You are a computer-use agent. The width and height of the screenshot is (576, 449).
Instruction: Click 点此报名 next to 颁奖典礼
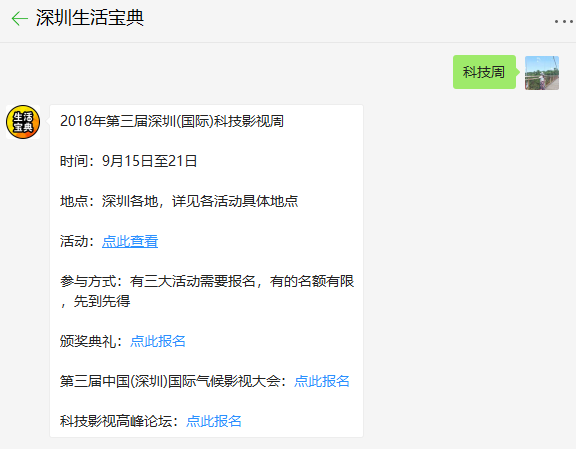[x=158, y=341]
